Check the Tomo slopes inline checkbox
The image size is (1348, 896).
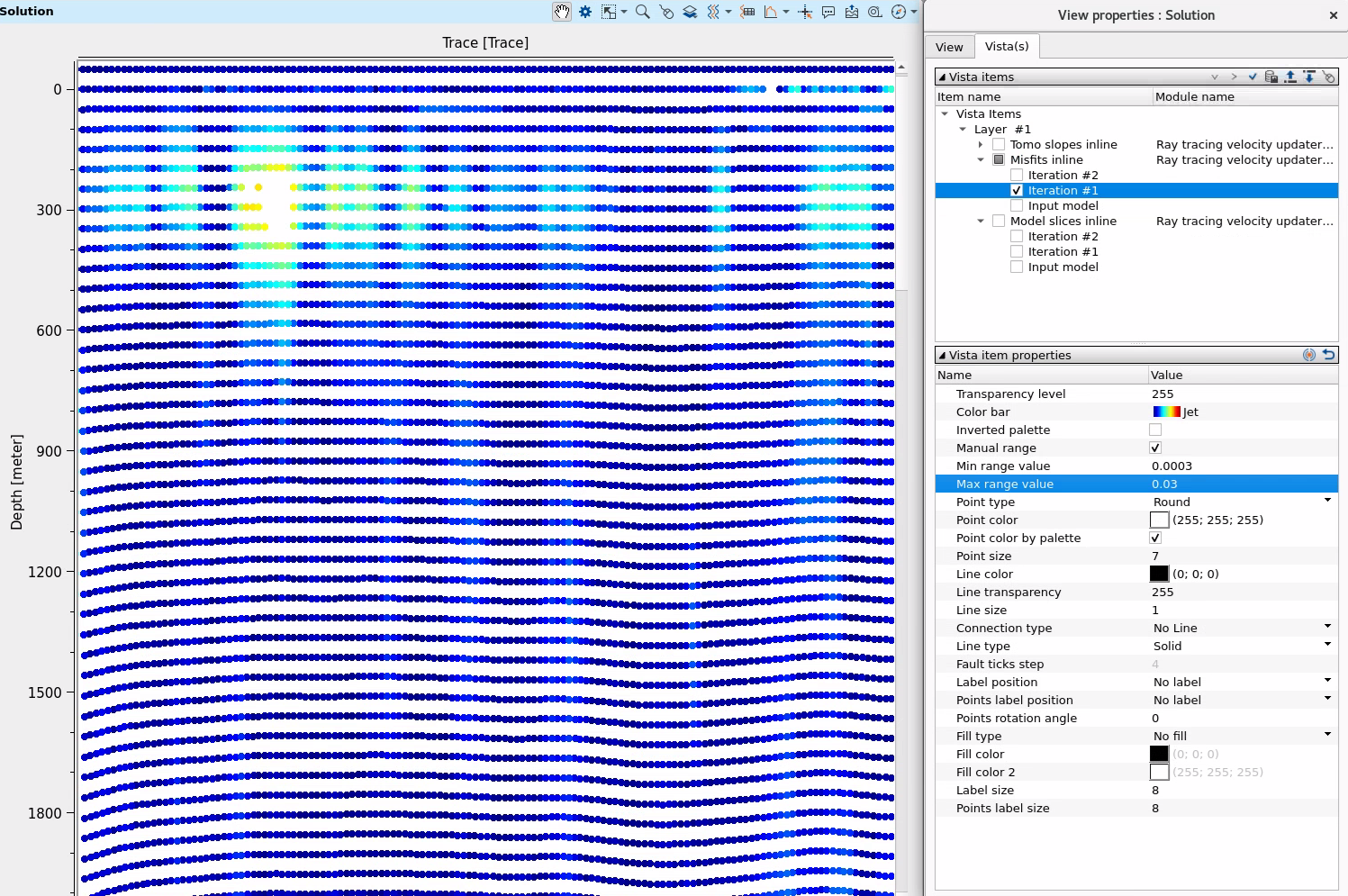[999, 144]
